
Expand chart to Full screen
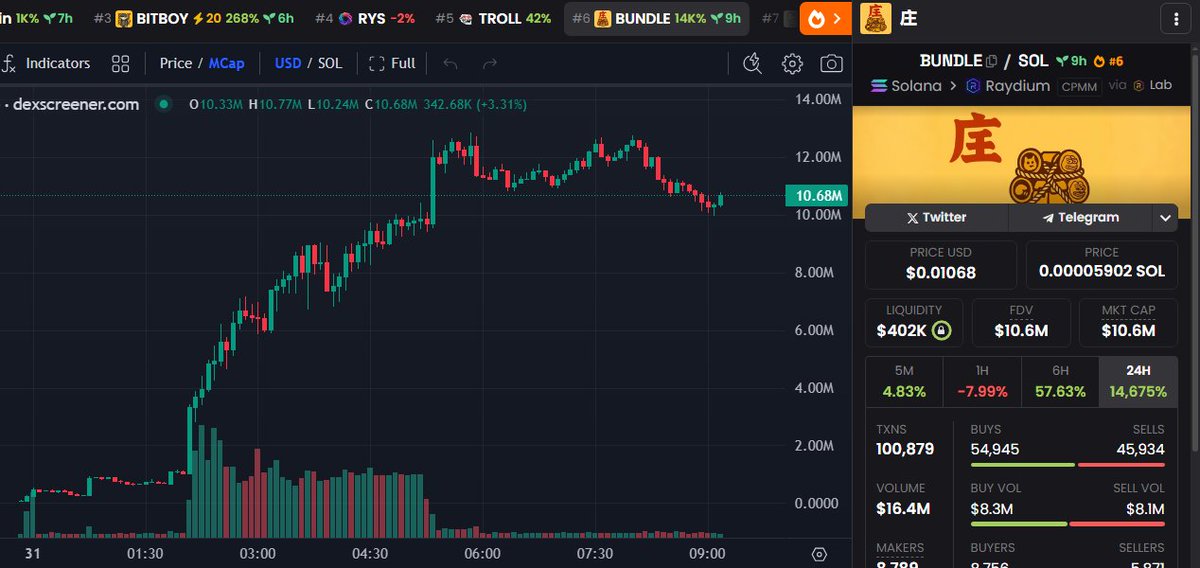click(392, 63)
